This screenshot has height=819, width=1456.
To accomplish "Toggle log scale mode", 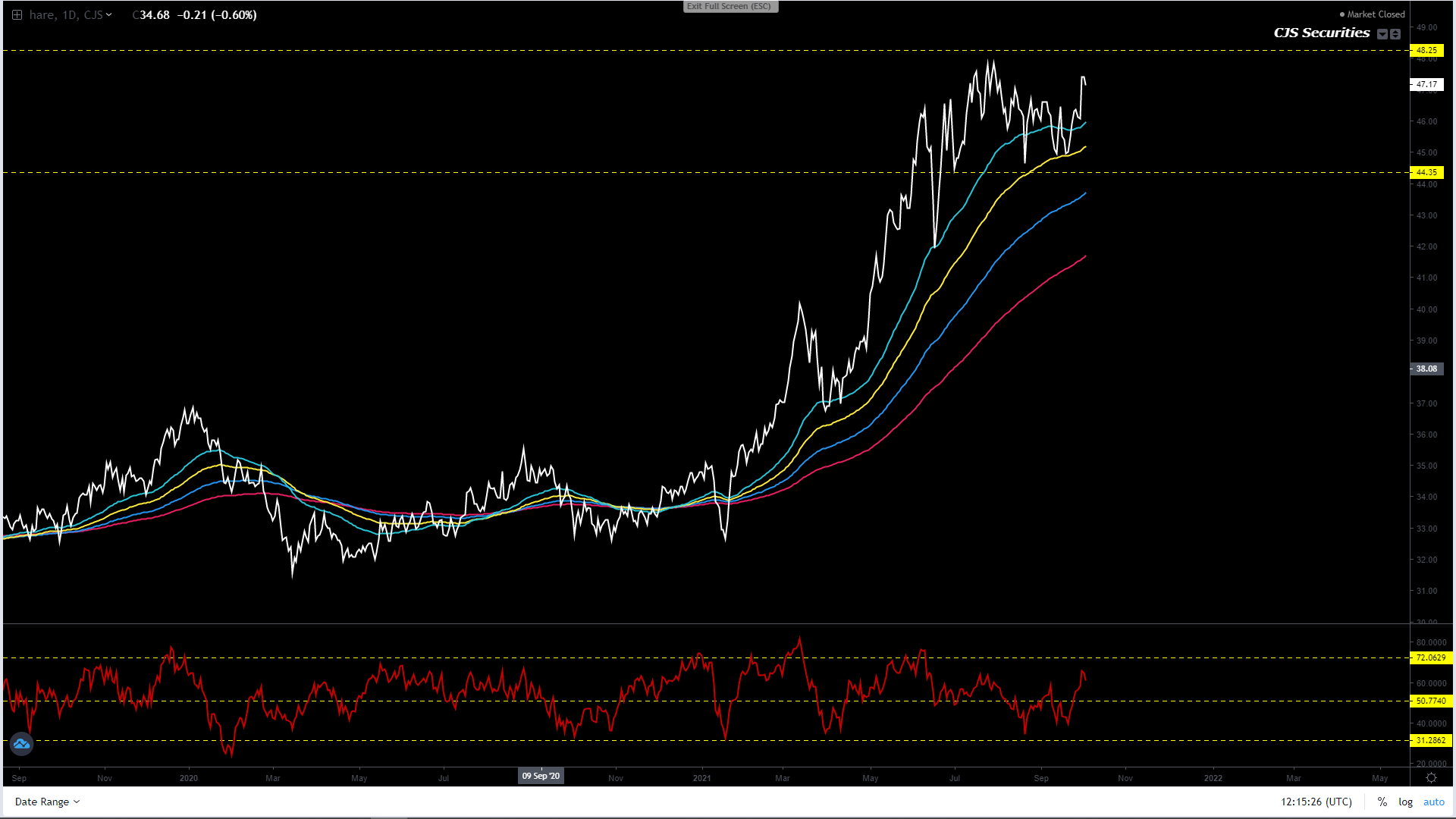I will point(1405,802).
